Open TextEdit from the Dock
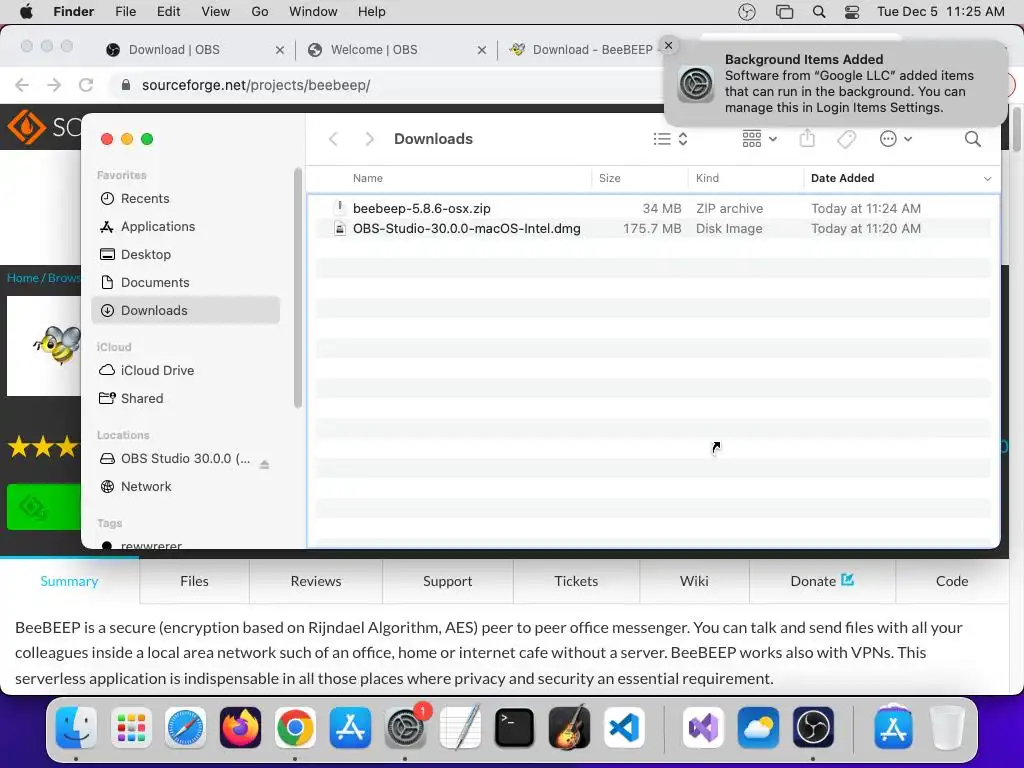The image size is (1024, 768). pos(460,728)
